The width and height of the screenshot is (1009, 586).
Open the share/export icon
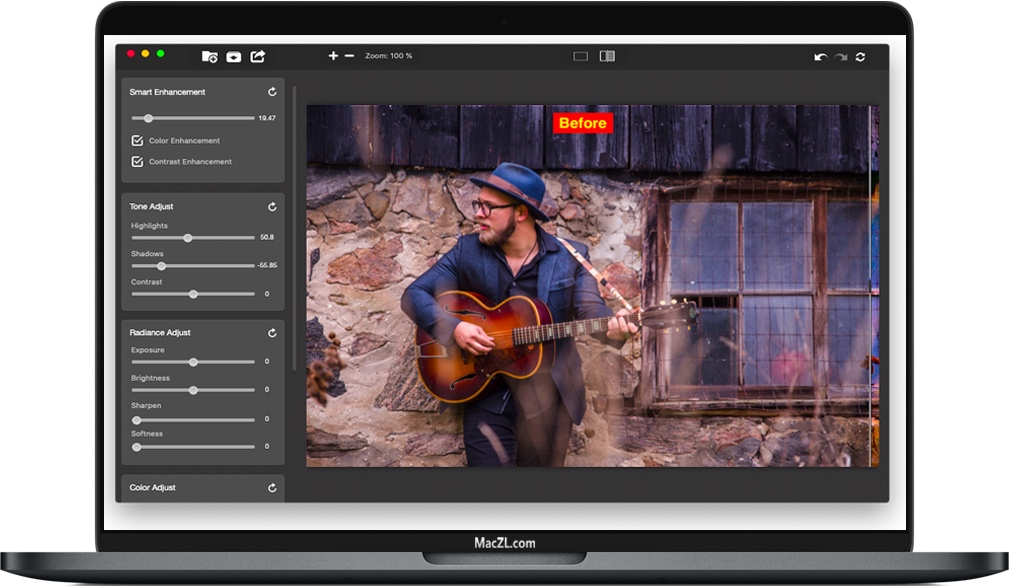257,56
